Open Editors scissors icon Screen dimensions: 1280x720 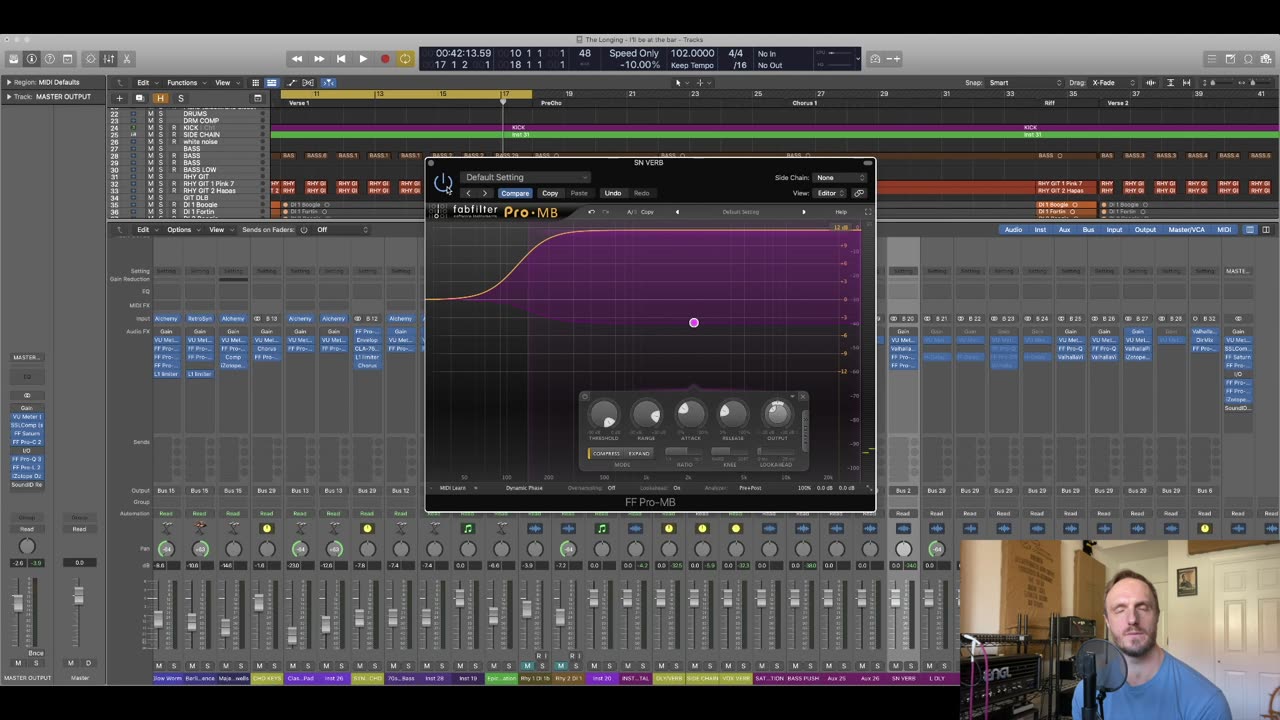point(127,59)
